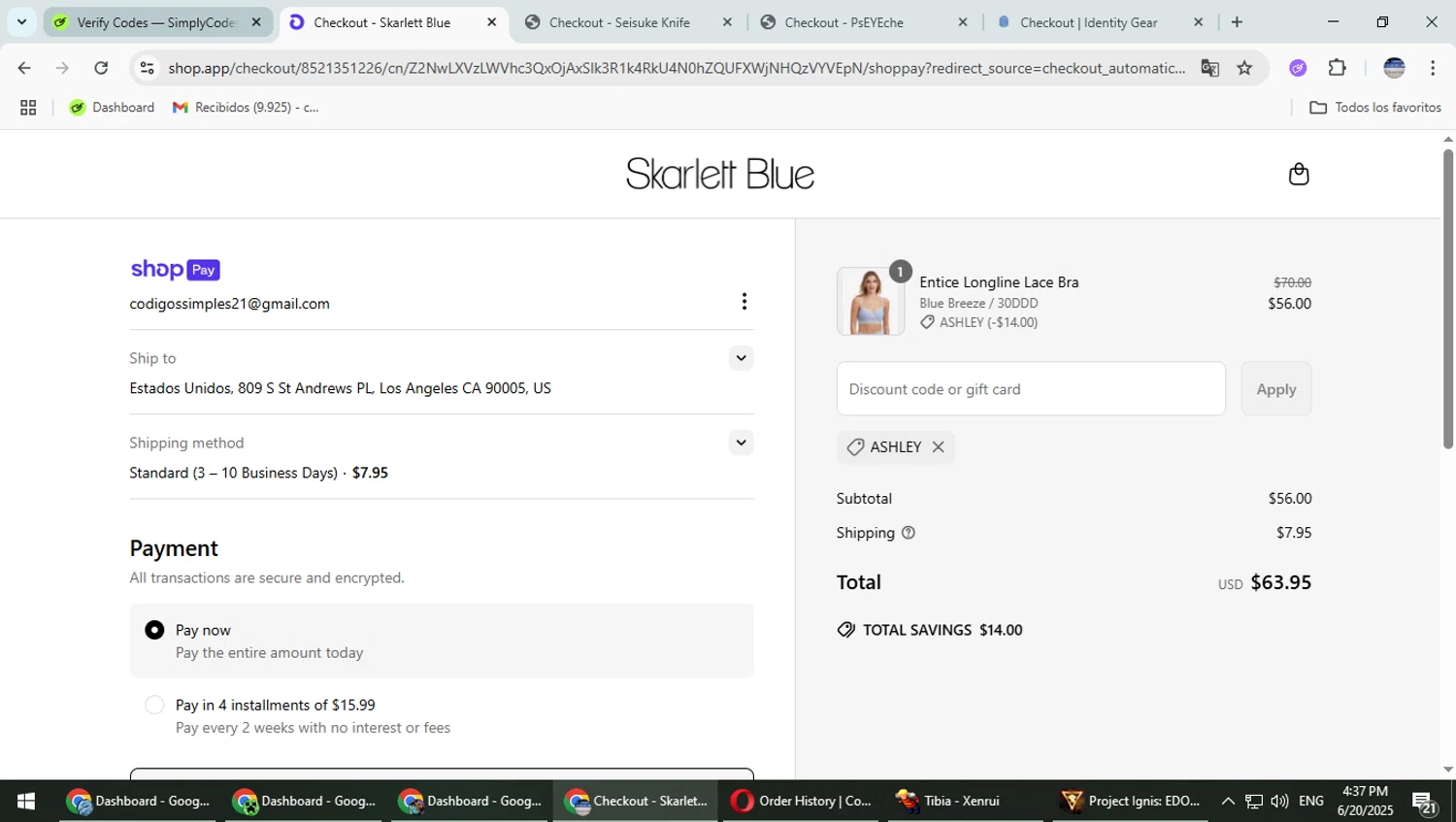1456x822 pixels.
Task: Close the Checkout - PsEYEche tab
Action: coord(963,22)
